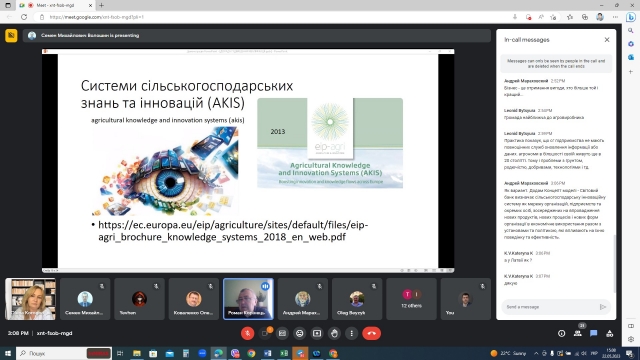Open Windows Start menu
The height and width of the screenshot is (360, 640).
(x=8, y=353)
